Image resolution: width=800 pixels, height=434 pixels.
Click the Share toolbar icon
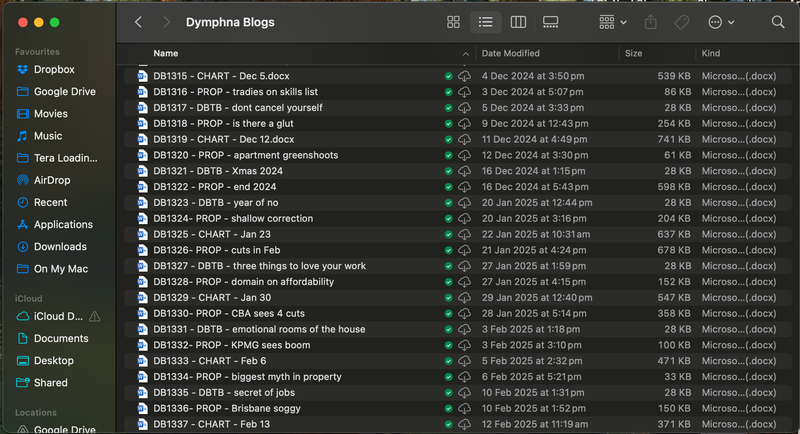(651, 22)
